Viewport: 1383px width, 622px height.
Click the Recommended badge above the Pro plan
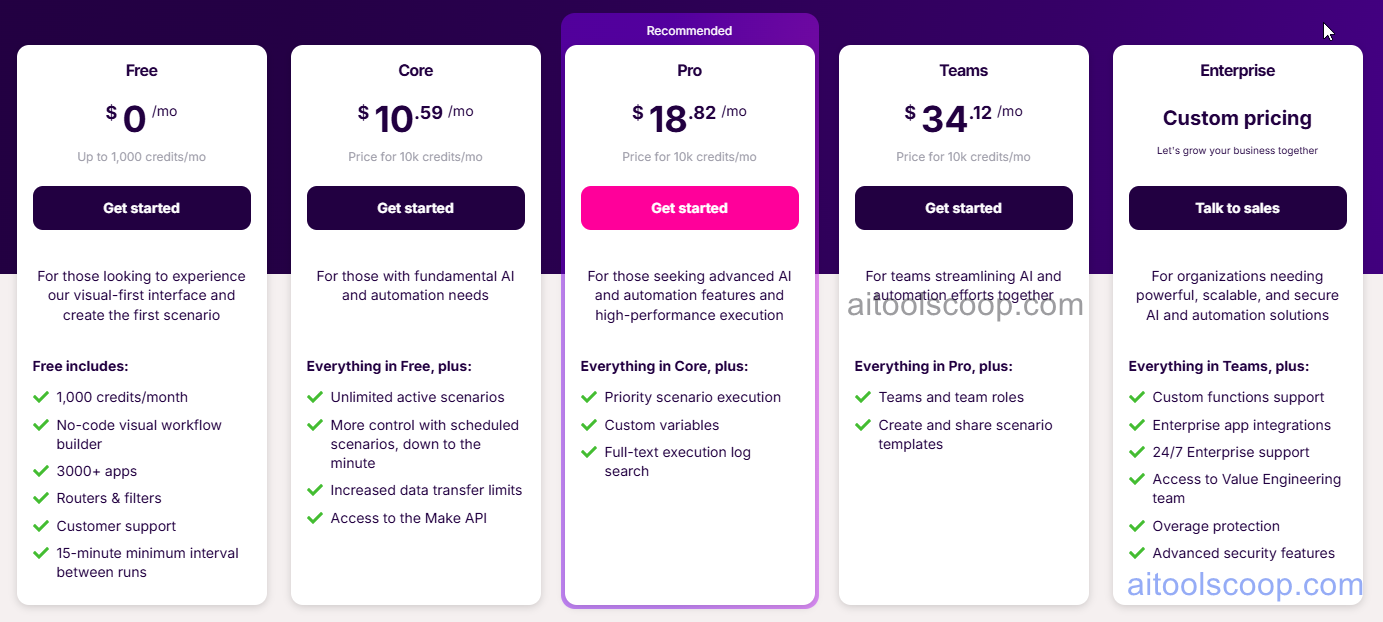point(689,30)
